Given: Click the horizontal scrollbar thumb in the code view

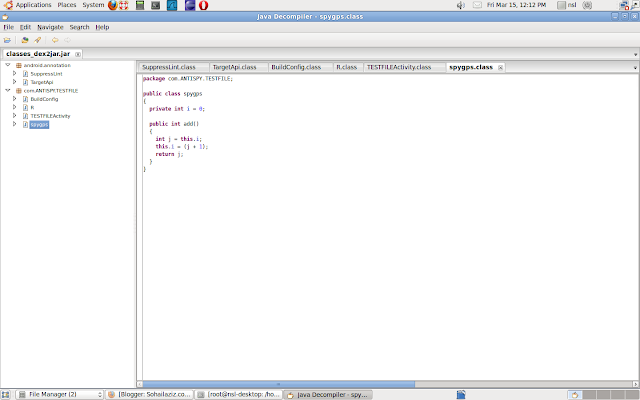Looking at the screenshot, I should (x=279, y=384).
